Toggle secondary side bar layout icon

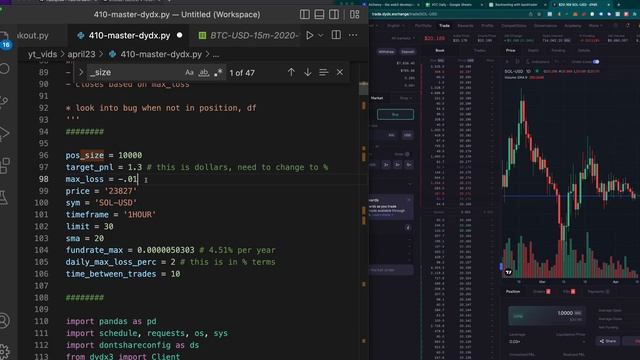[x=334, y=14]
